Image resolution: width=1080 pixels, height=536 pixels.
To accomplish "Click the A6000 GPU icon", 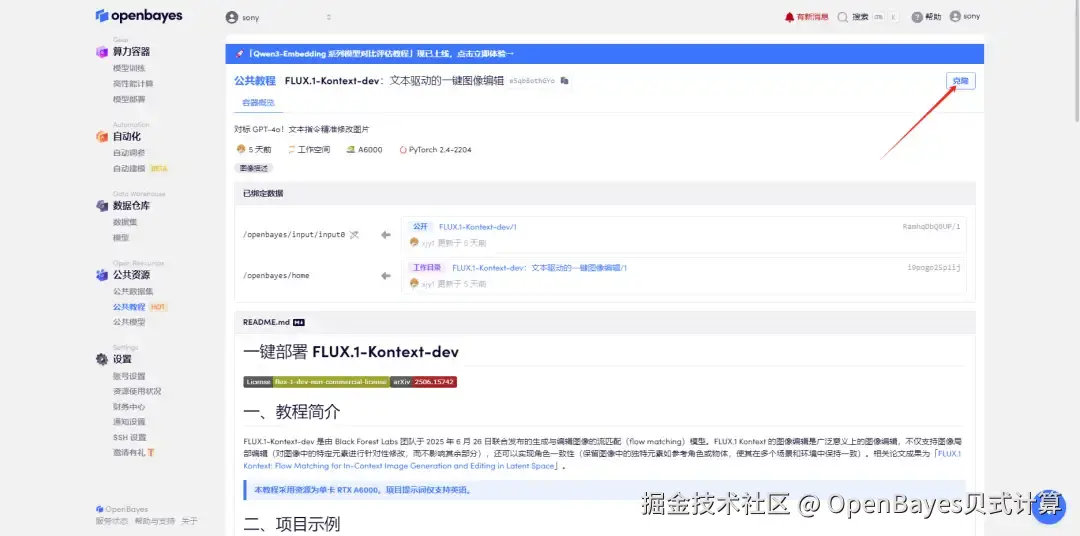I will 351,150.
